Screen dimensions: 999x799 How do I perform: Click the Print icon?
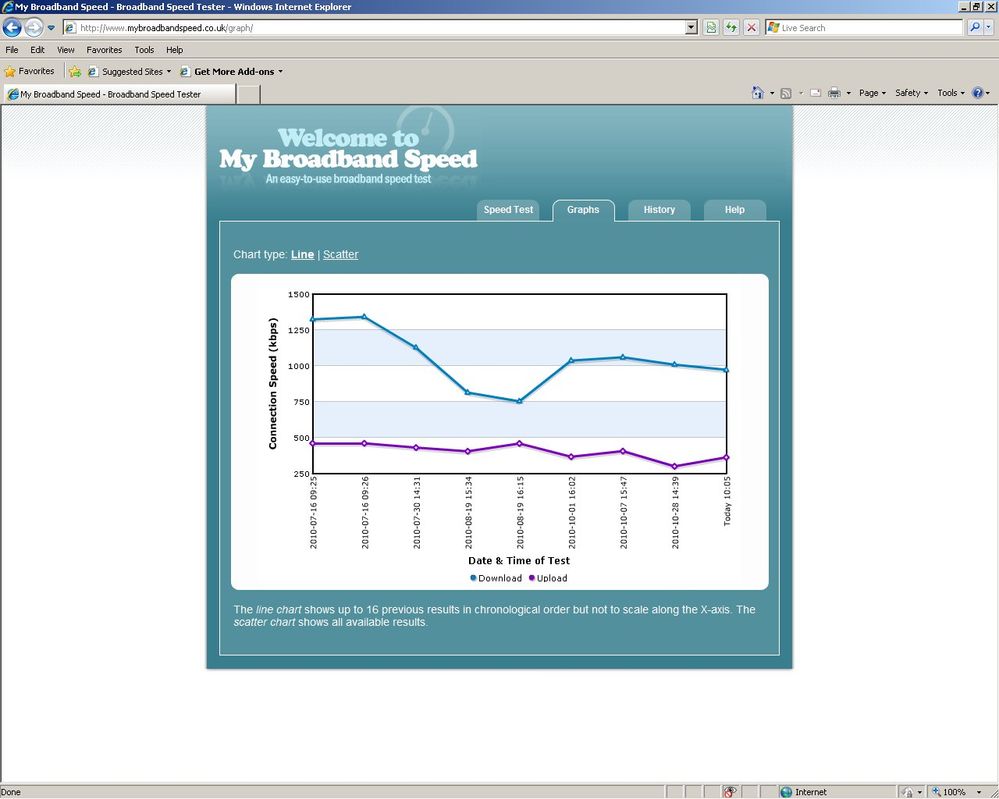834,93
